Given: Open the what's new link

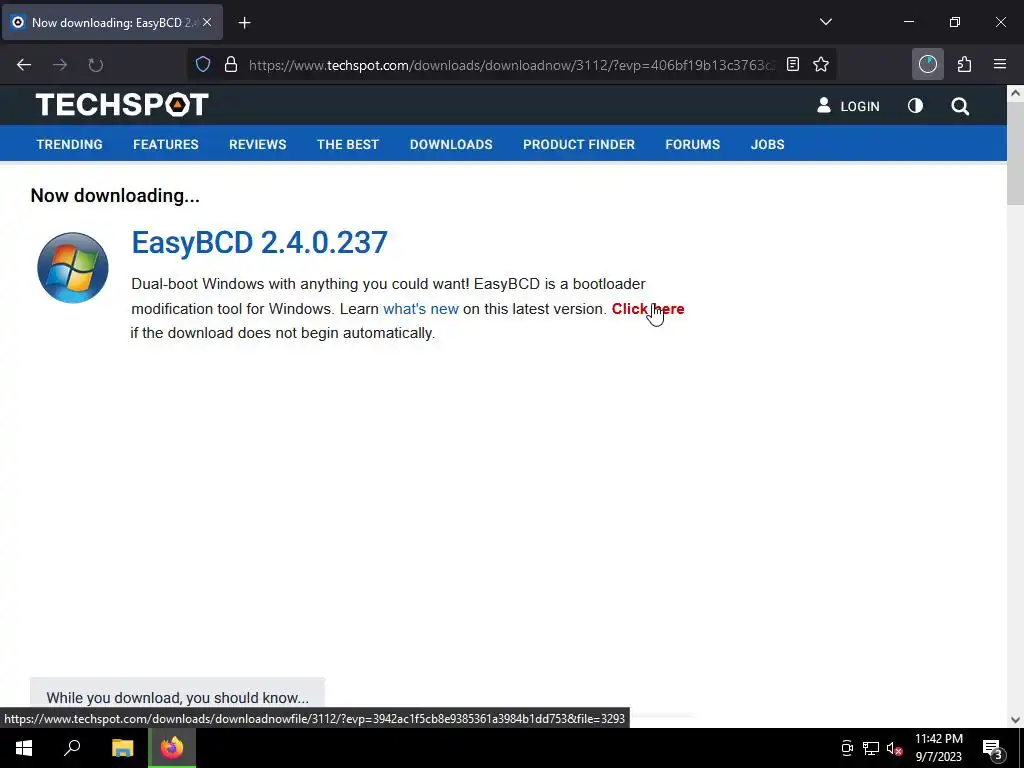Looking at the screenshot, I should point(421,309).
